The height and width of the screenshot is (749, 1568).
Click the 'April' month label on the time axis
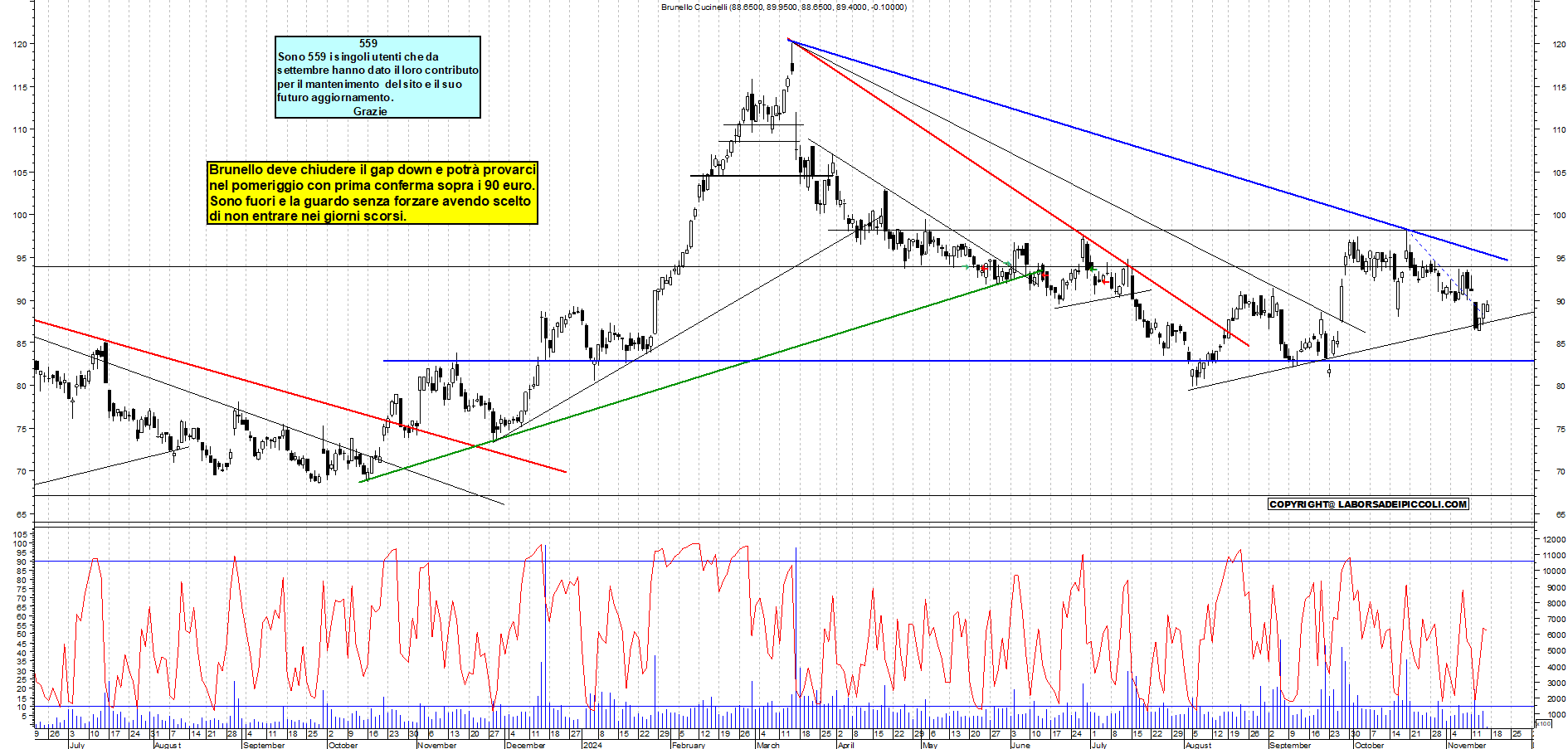tap(845, 745)
